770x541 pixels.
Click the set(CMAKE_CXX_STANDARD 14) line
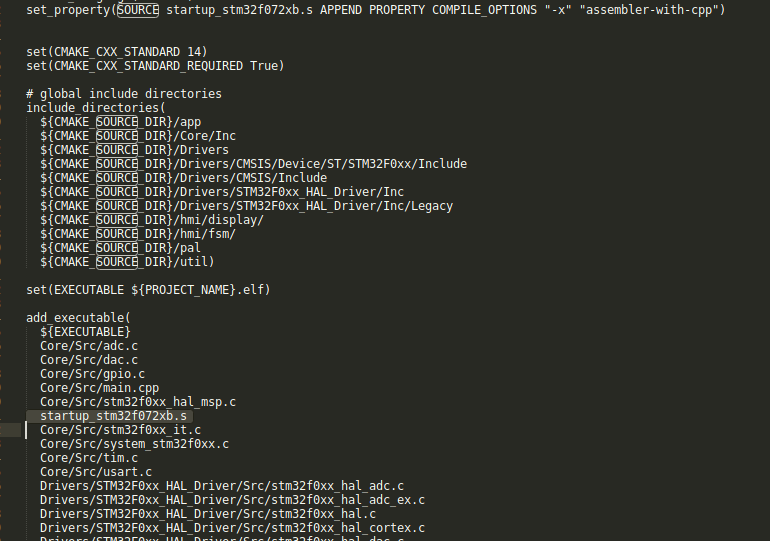click(x=117, y=52)
